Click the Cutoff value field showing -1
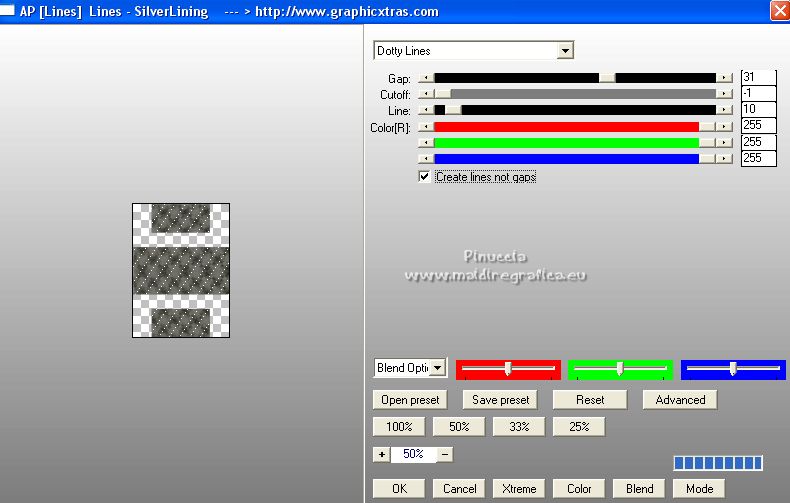This screenshot has height=503, width=790. (759, 93)
